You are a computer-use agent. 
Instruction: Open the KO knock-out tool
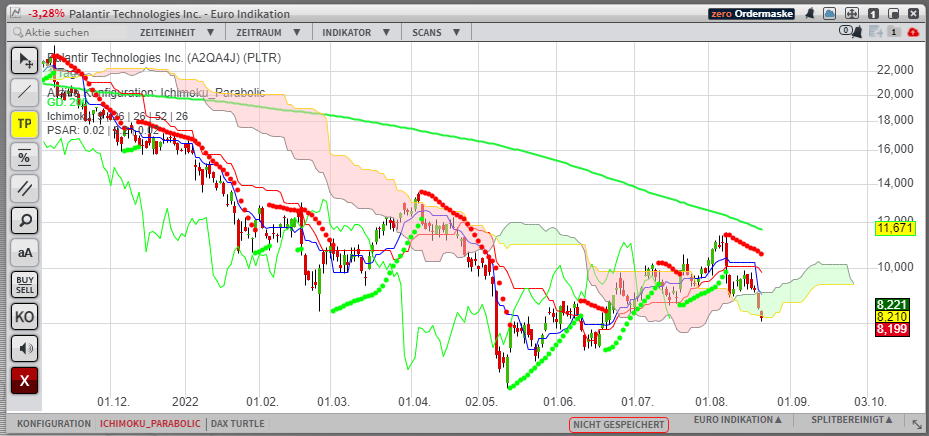(25, 316)
